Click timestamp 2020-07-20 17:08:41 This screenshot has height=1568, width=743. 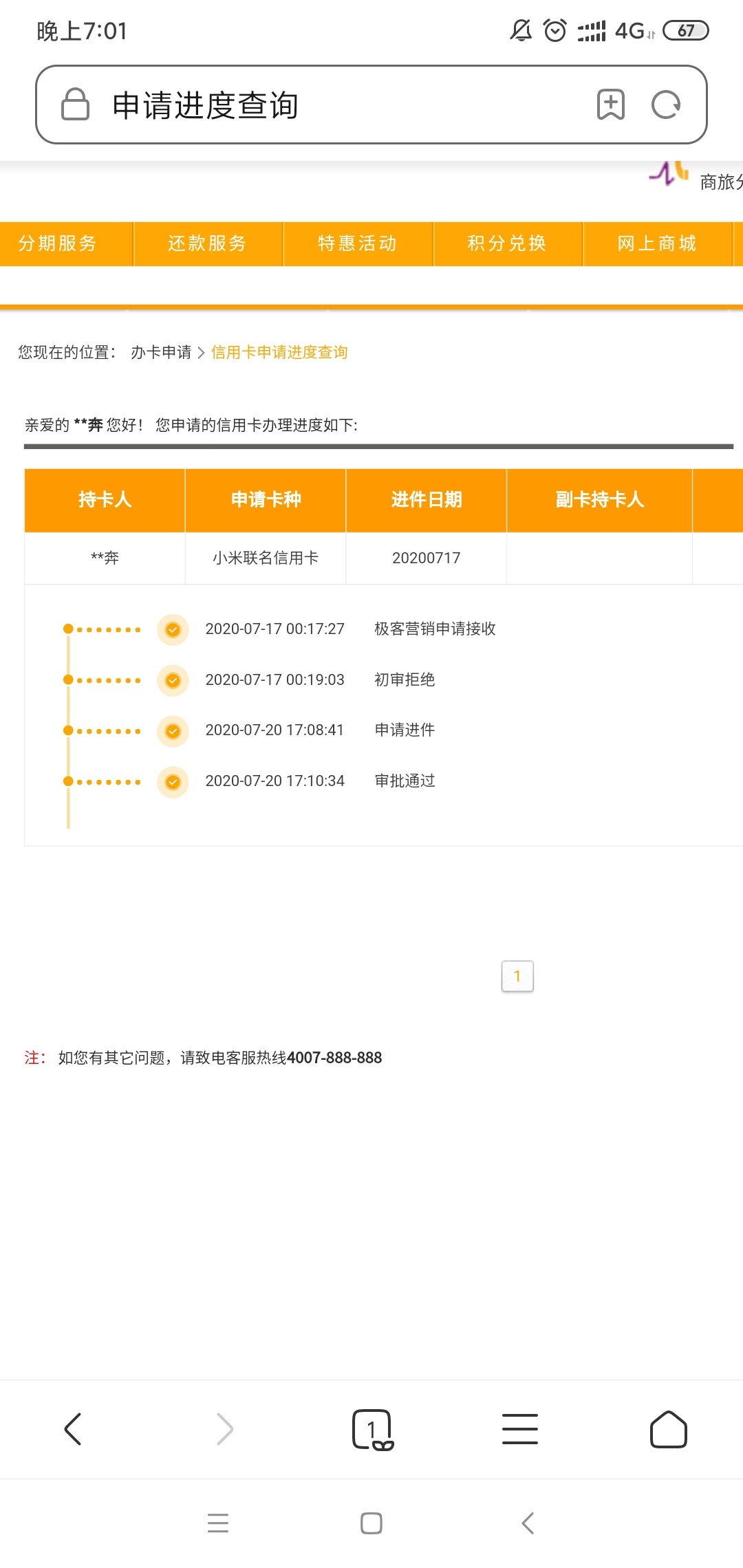pos(275,730)
